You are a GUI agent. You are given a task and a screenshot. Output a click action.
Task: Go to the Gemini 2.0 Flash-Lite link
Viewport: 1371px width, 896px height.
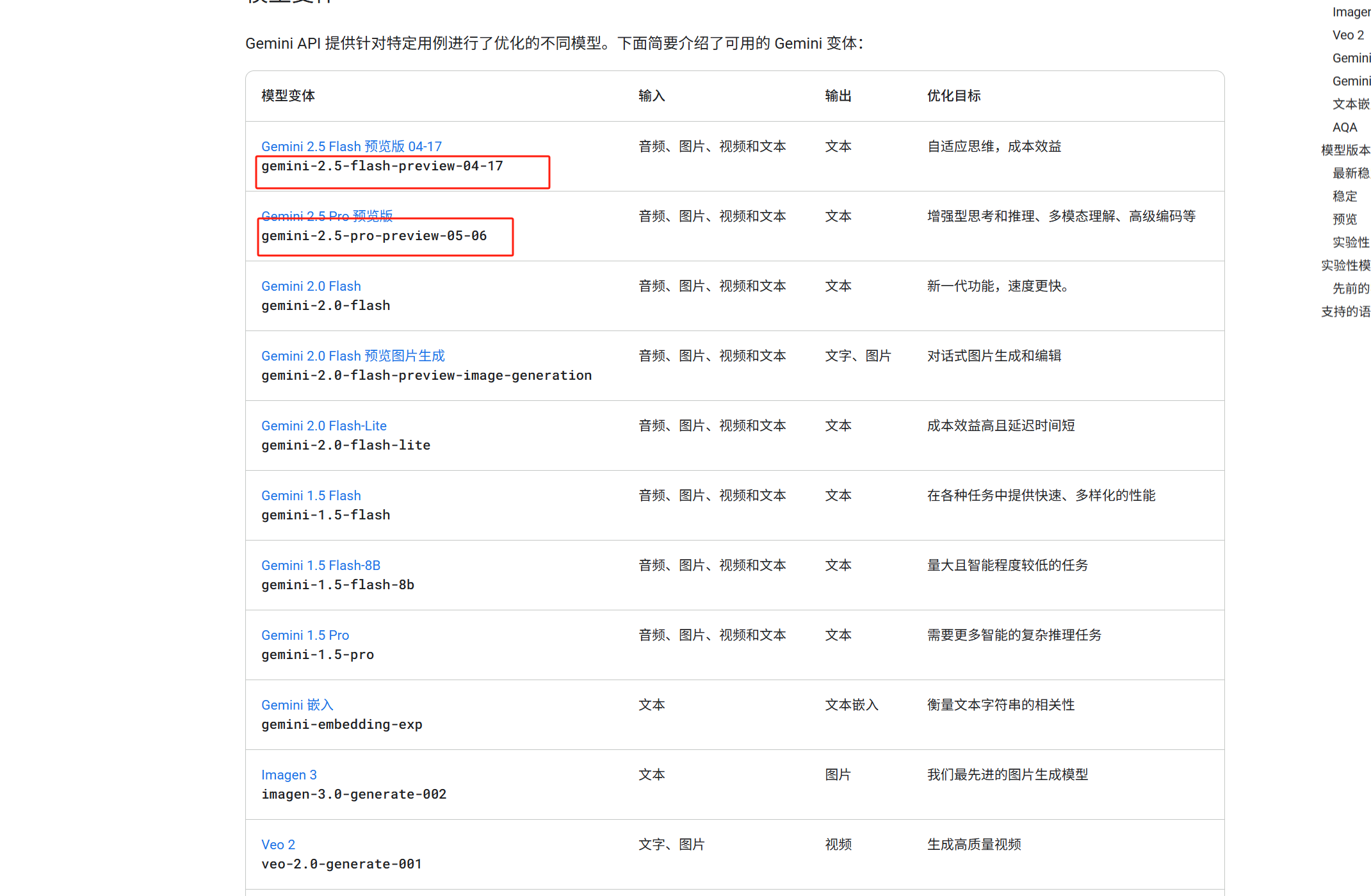[x=323, y=426]
